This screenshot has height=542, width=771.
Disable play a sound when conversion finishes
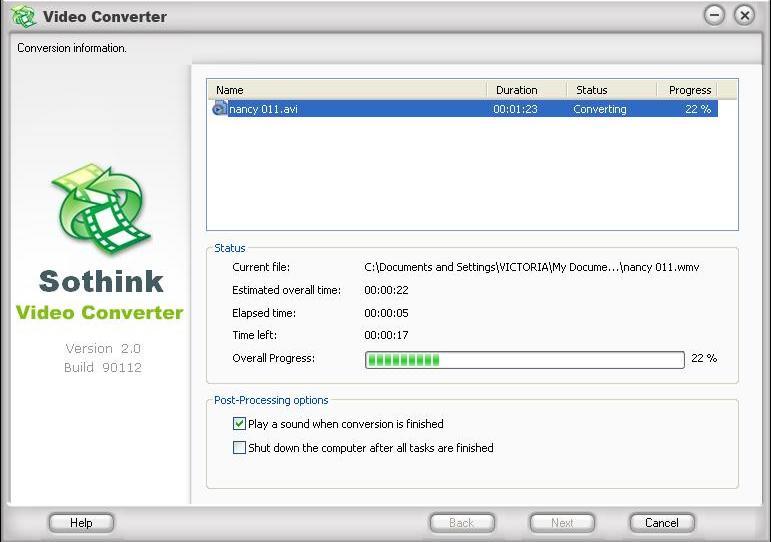[x=239, y=423]
